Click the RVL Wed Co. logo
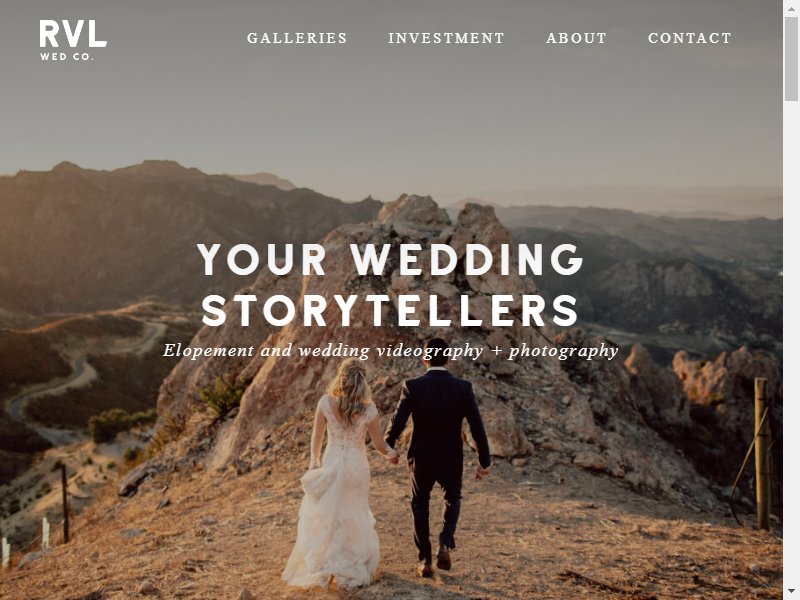 [73, 40]
